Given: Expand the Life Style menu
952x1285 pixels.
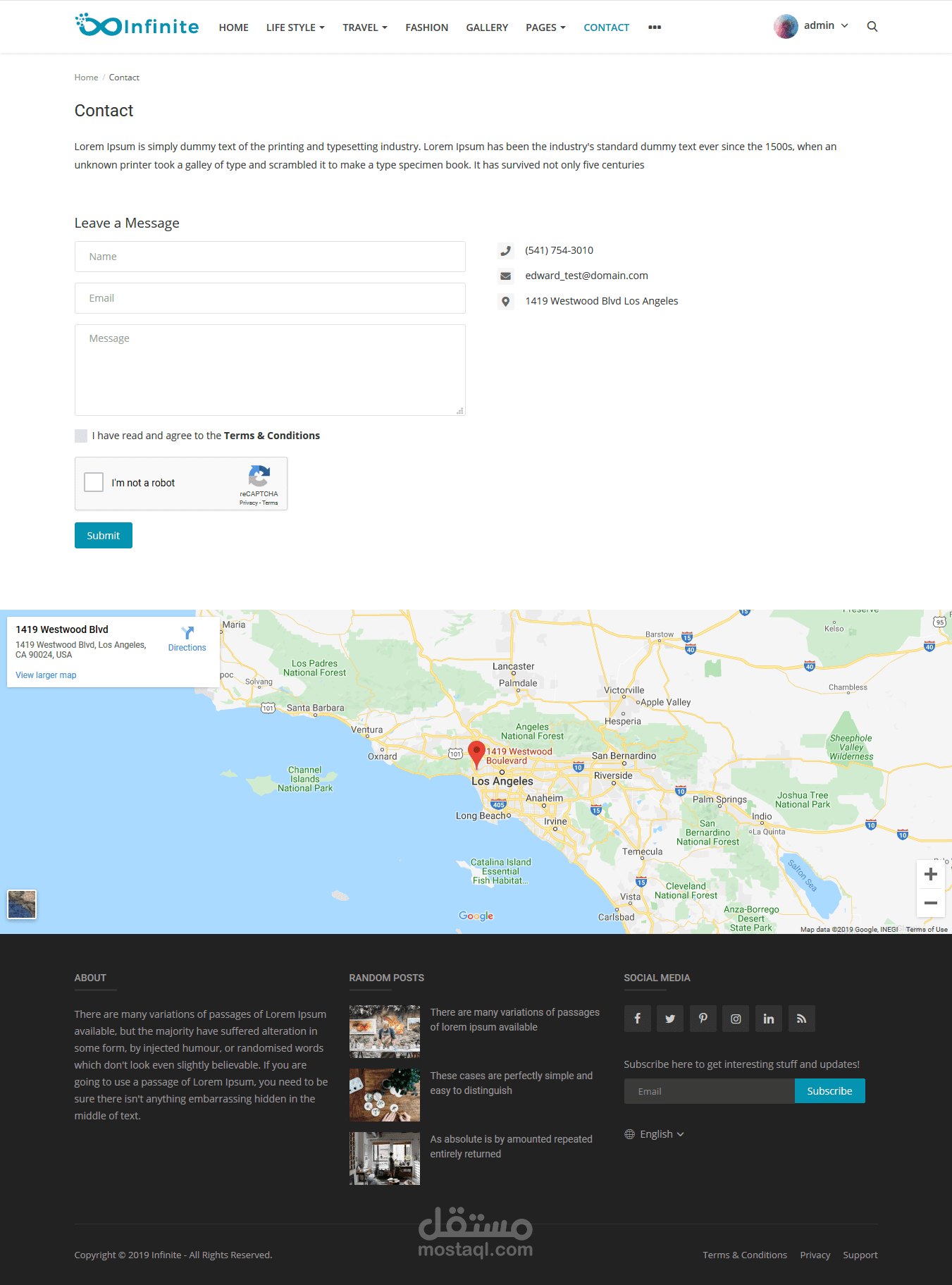Looking at the screenshot, I should pyautogui.click(x=295, y=27).
